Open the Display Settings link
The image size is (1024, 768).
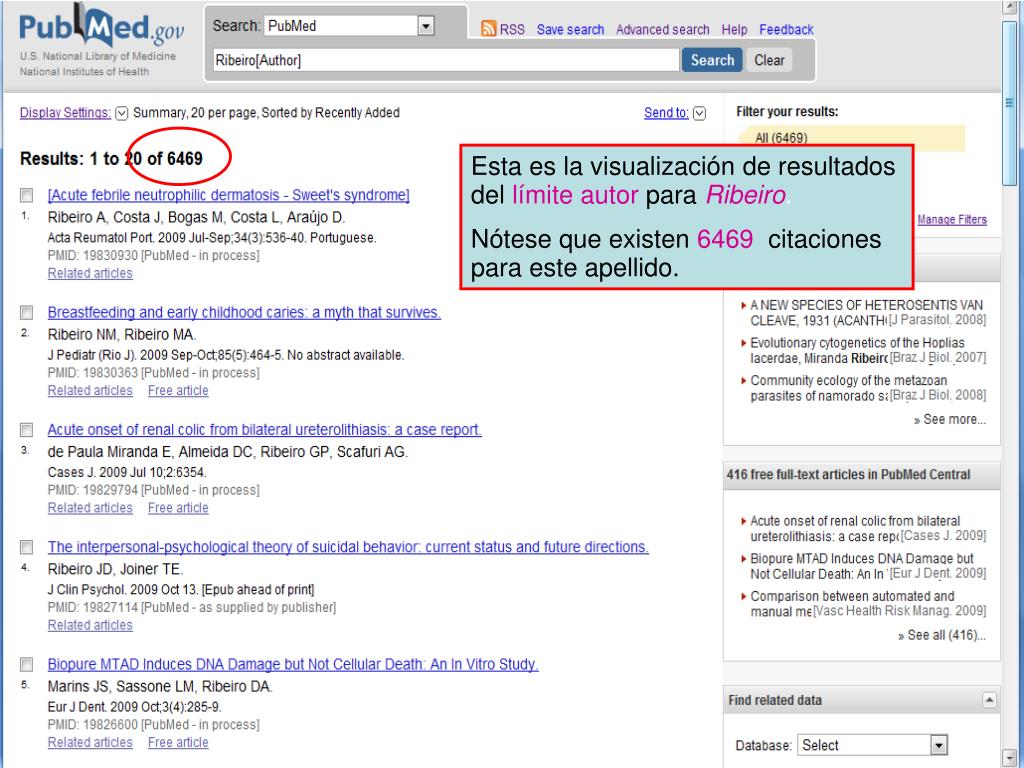click(x=65, y=113)
